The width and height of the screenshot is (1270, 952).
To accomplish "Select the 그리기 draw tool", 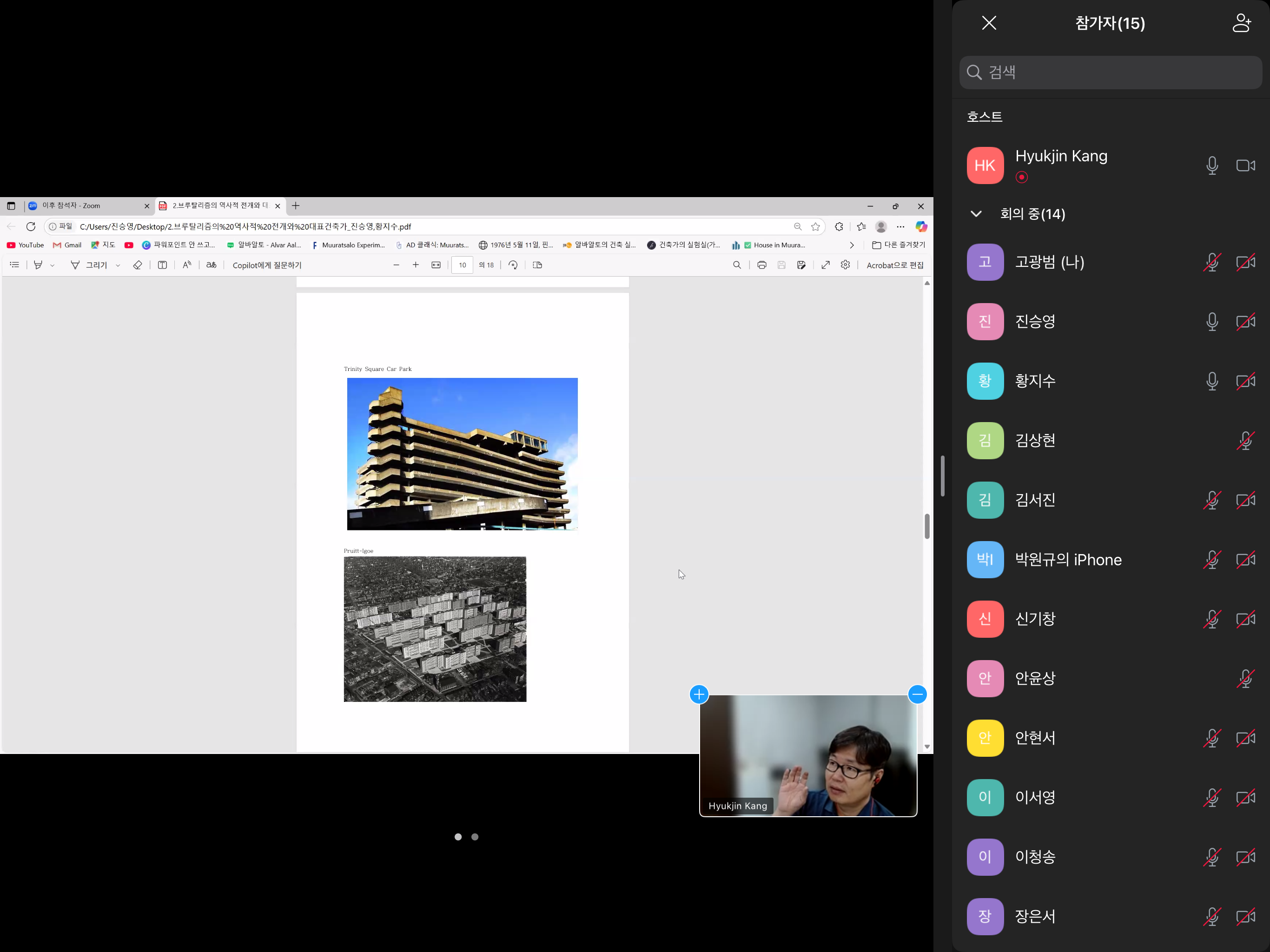I will 89,265.
